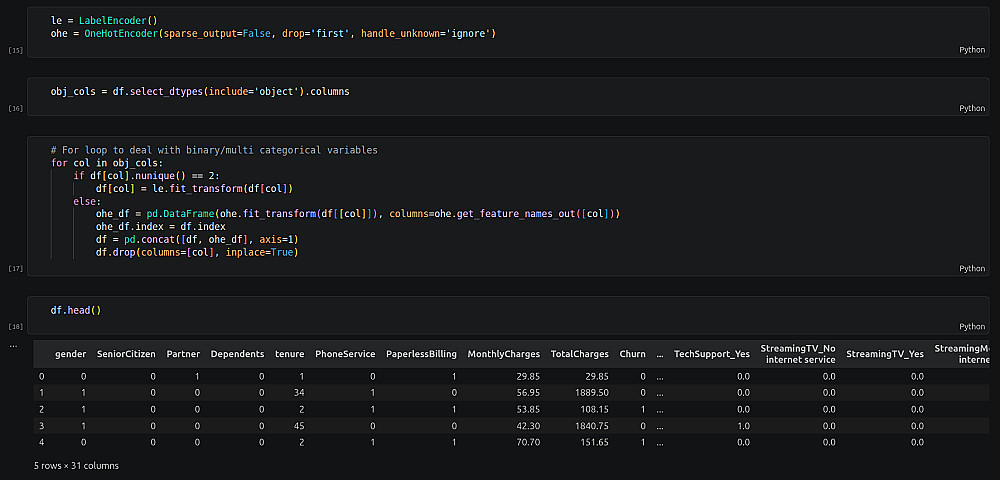Open the output actions ellipsis beside the dataframe
The width and height of the screenshot is (1000, 480).
pyautogui.click(x=12, y=345)
